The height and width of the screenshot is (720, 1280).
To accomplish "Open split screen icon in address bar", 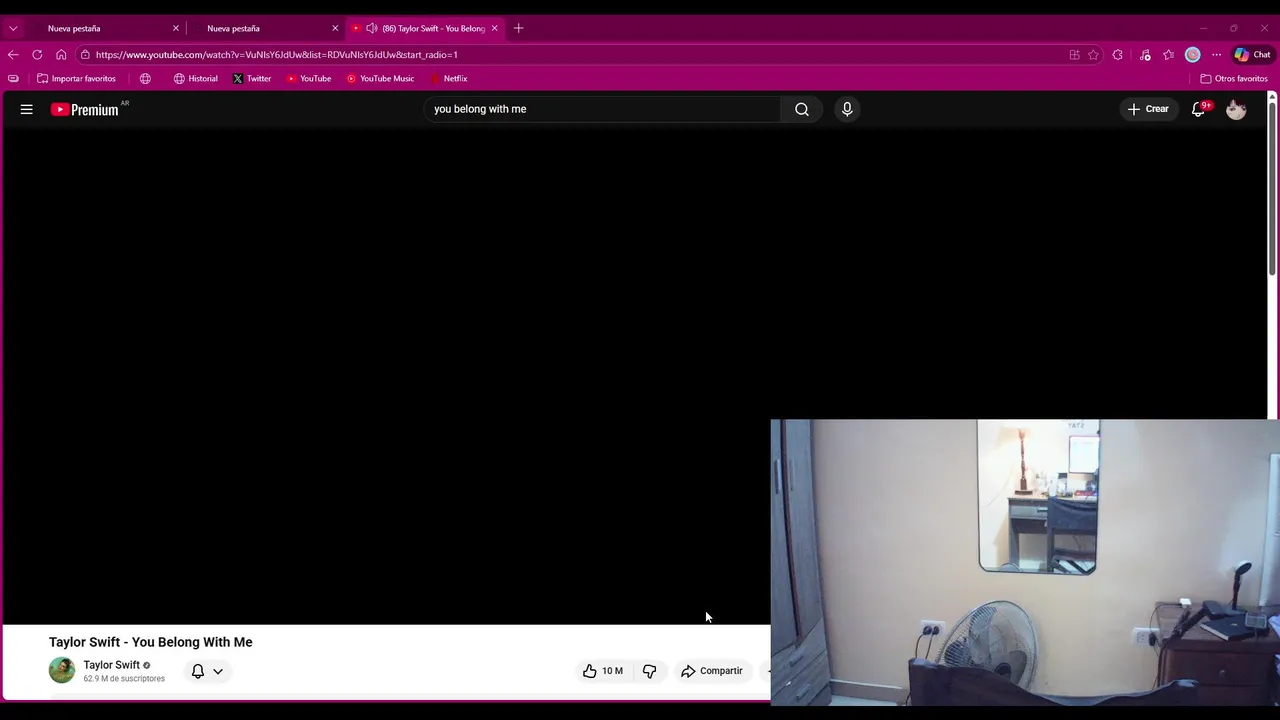I will [1074, 55].
